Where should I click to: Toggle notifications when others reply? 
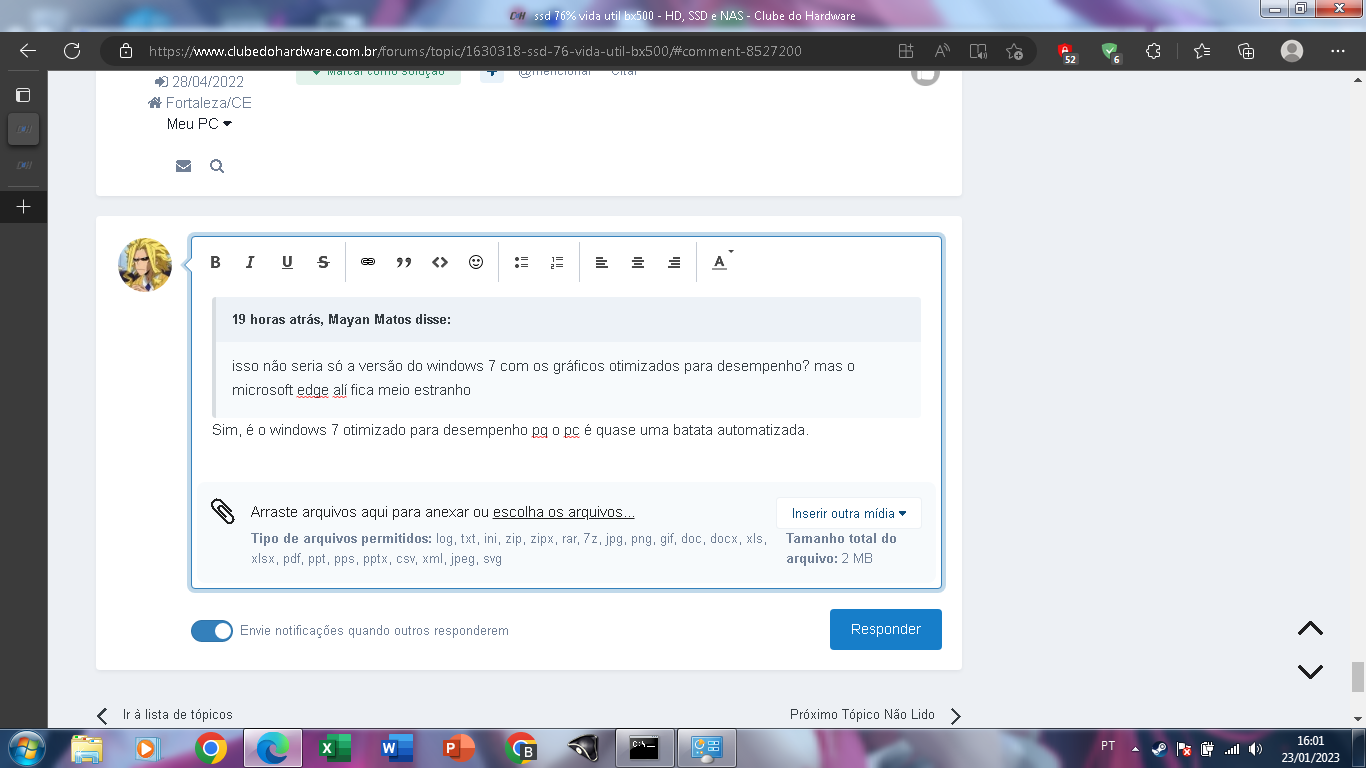[212, 631]
